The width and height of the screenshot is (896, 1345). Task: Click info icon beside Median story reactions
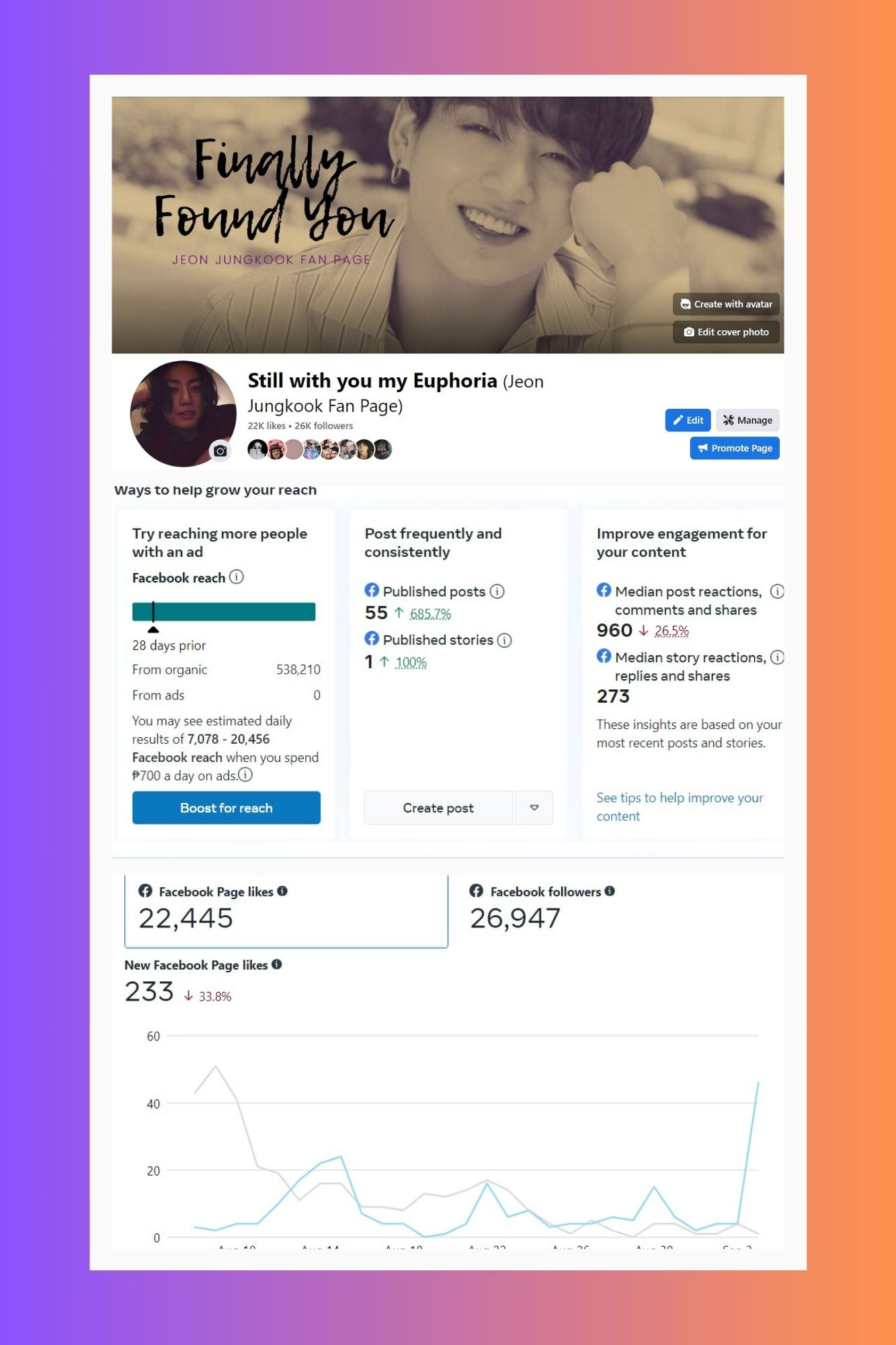tap(777, 657)
